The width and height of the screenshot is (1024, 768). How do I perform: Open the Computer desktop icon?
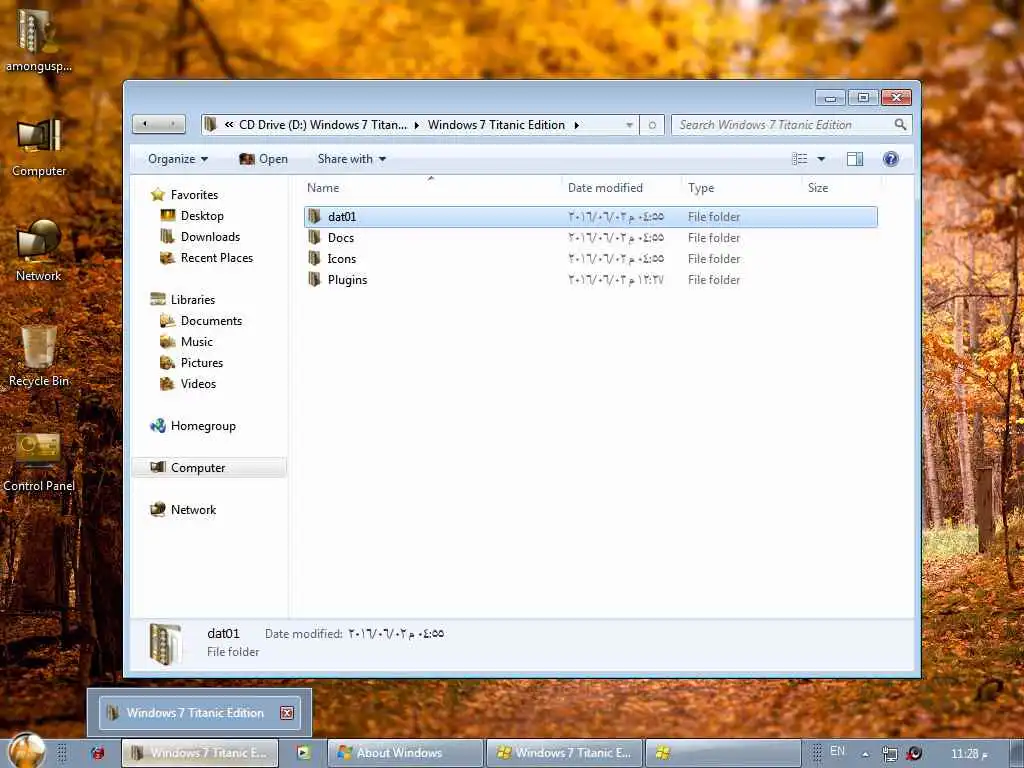tap(39, 148)
